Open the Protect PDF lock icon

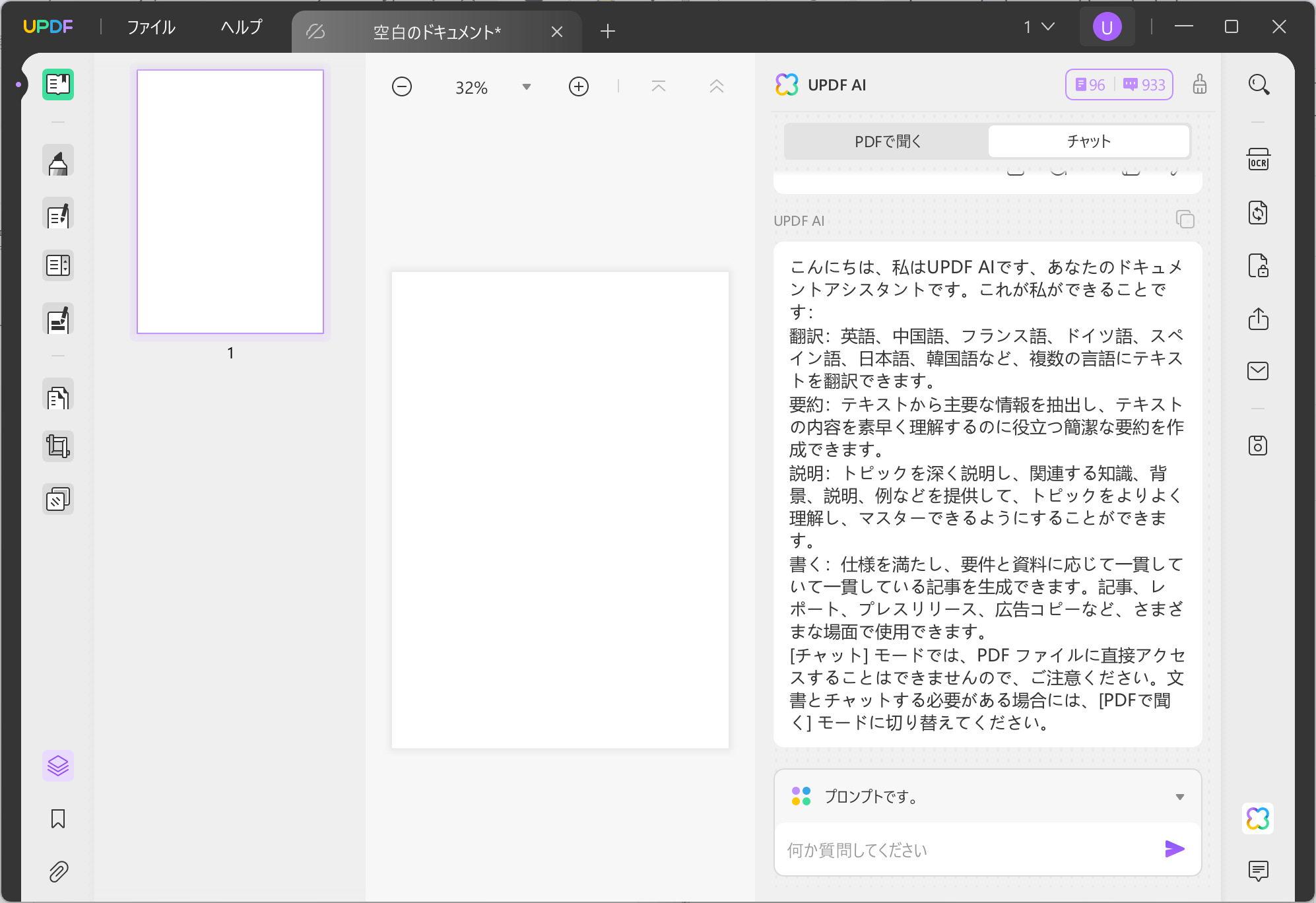1259,265
